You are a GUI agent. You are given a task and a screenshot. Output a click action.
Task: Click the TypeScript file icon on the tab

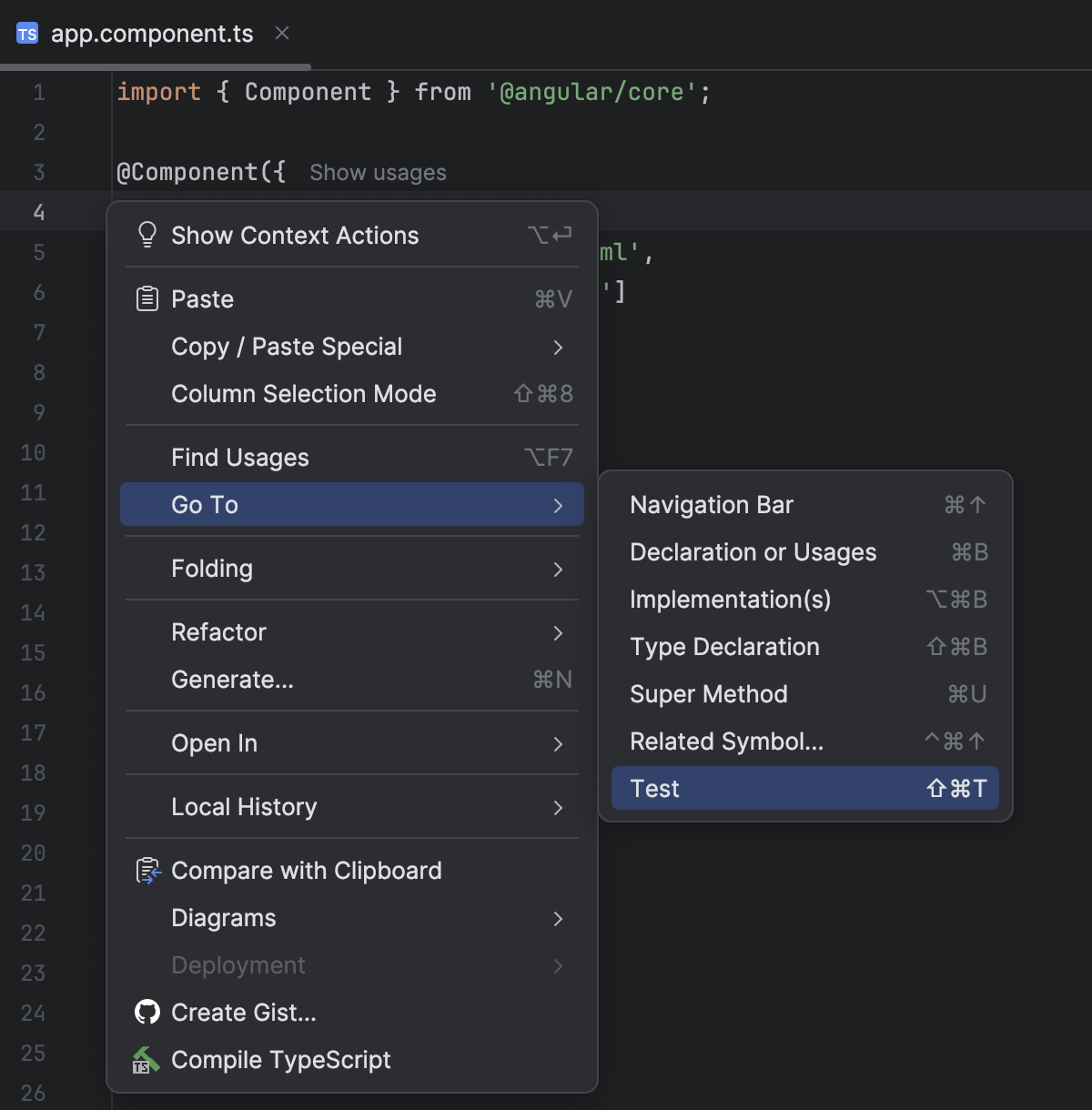27,34
